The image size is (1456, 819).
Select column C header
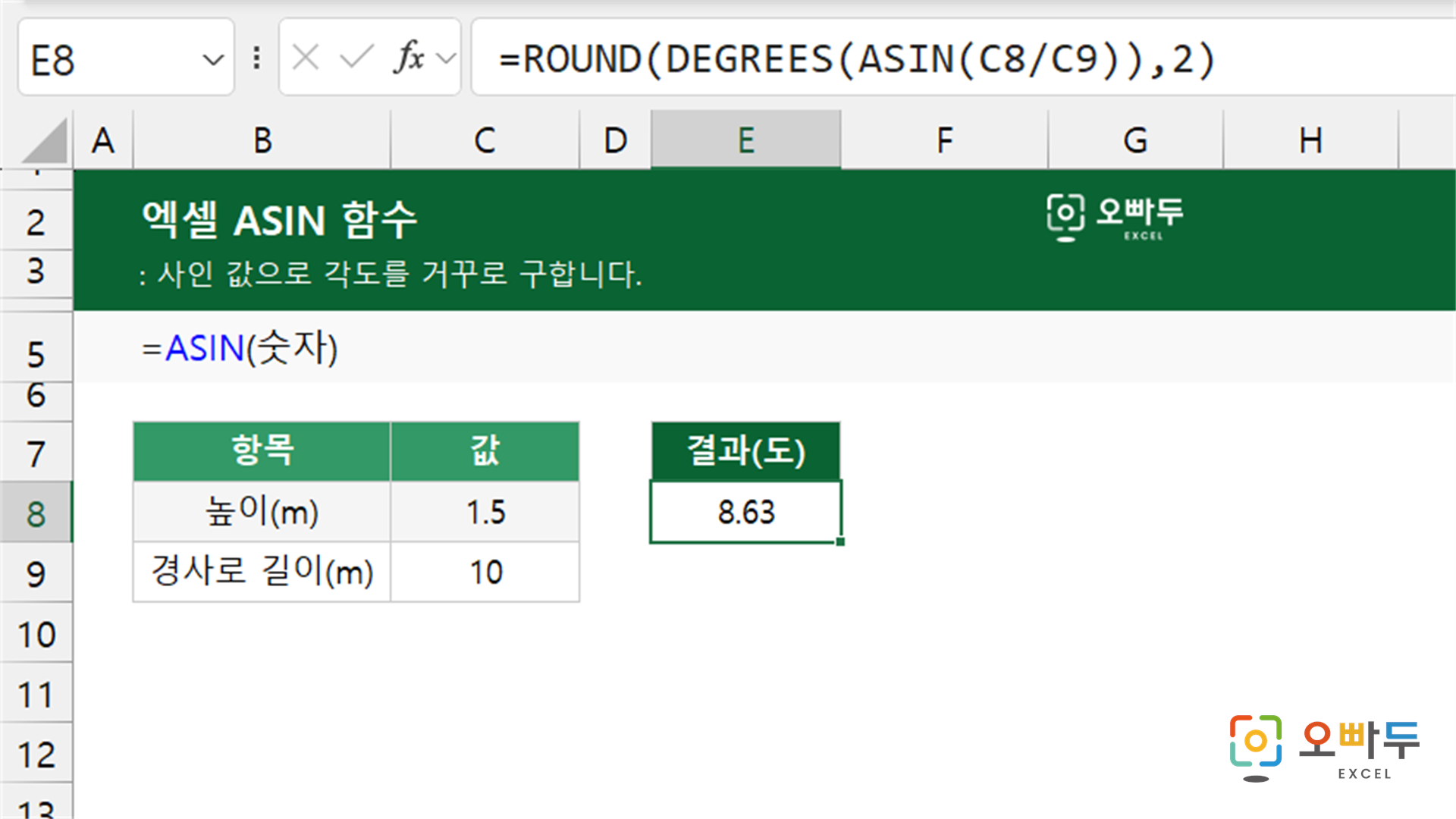pos(485,140)
